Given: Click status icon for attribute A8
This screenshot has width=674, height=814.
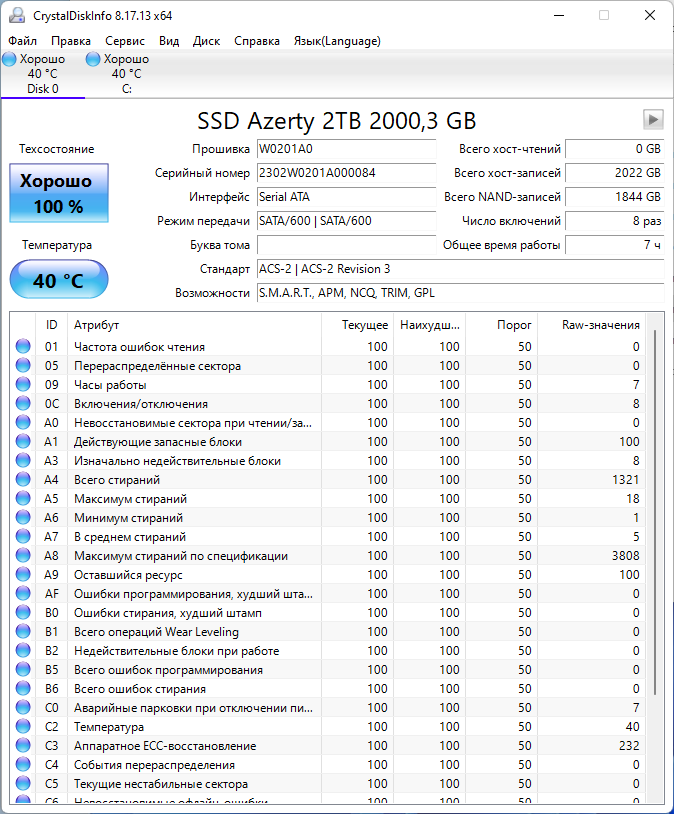Looking at the screenshot, I should [x=23, y=555].
